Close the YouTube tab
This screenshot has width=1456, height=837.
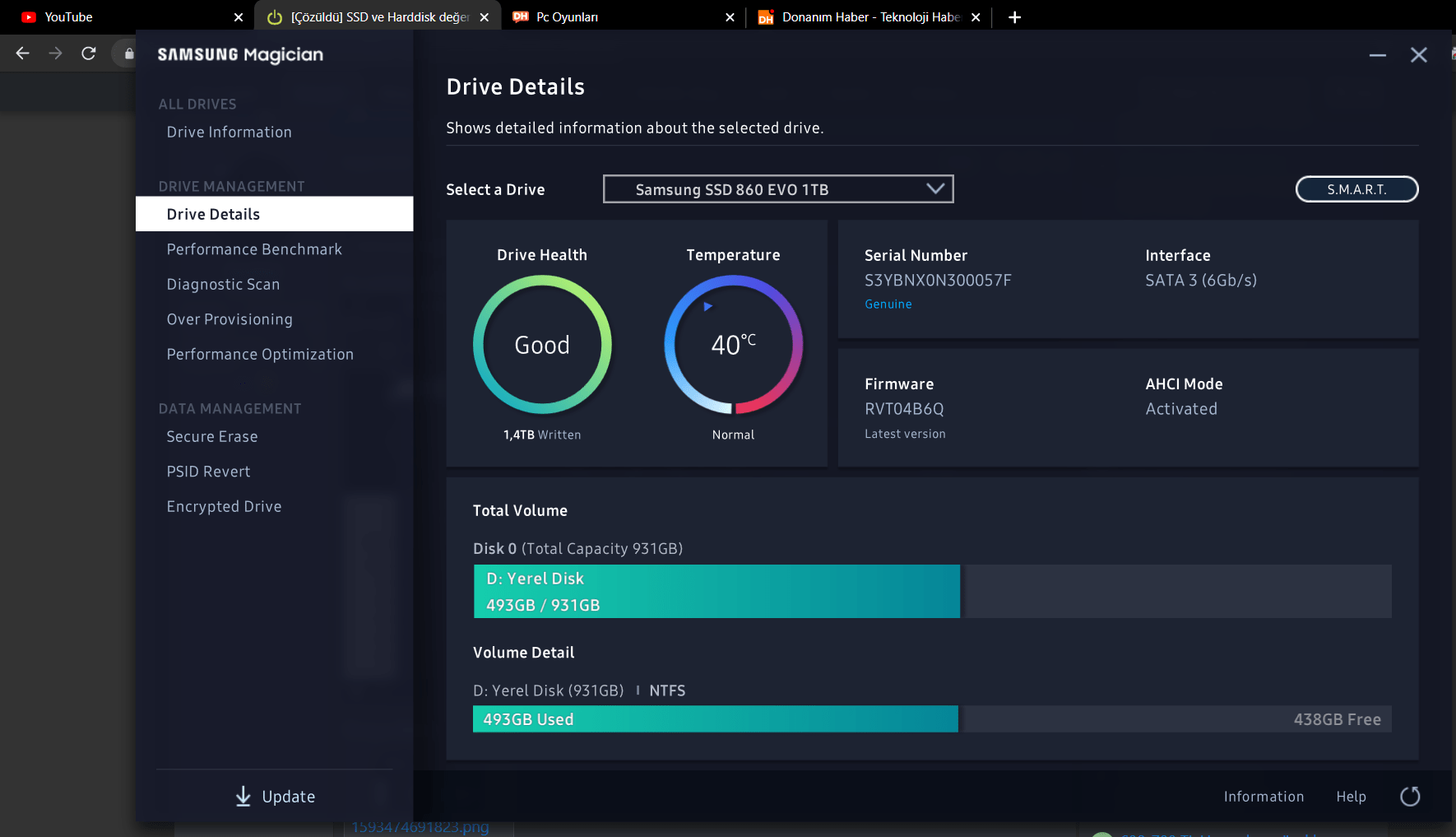(239, 17)
